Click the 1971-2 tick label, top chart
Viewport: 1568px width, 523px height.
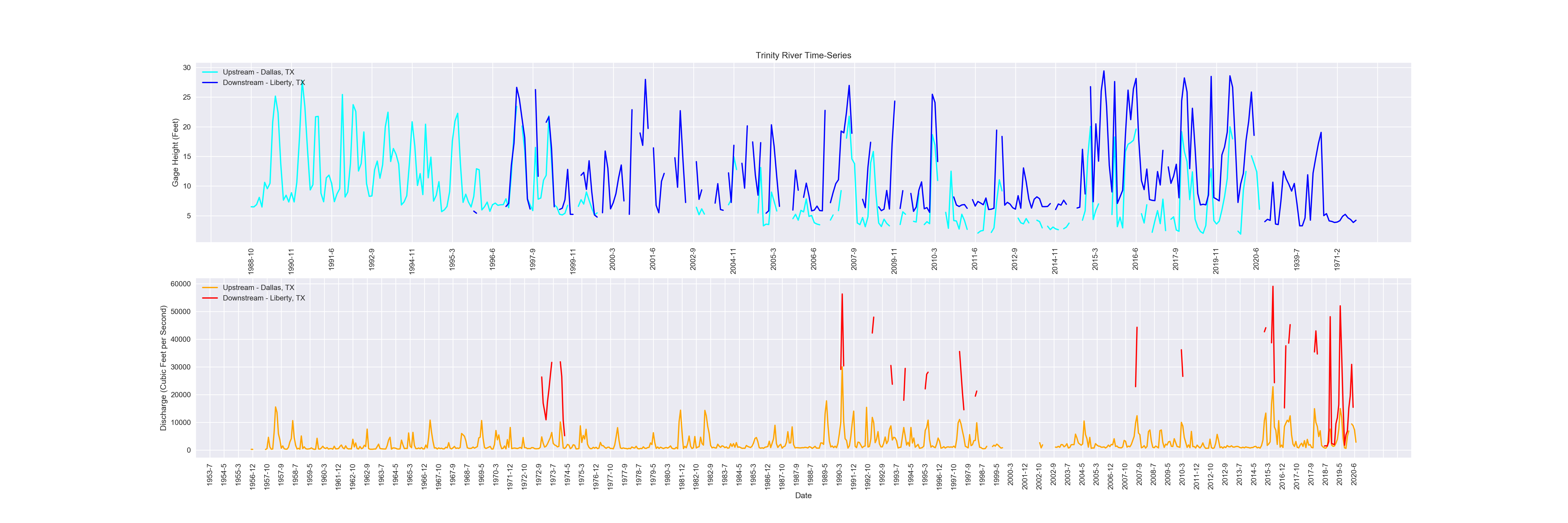pyautogui.click(x=1337, y=259)
